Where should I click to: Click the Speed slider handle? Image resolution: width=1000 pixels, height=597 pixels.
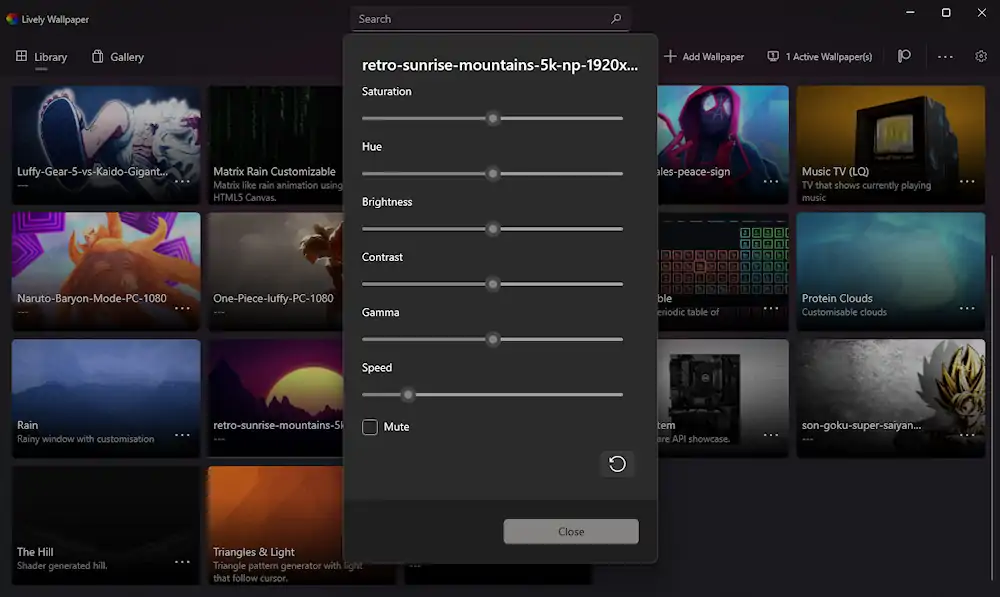(408, 395)
